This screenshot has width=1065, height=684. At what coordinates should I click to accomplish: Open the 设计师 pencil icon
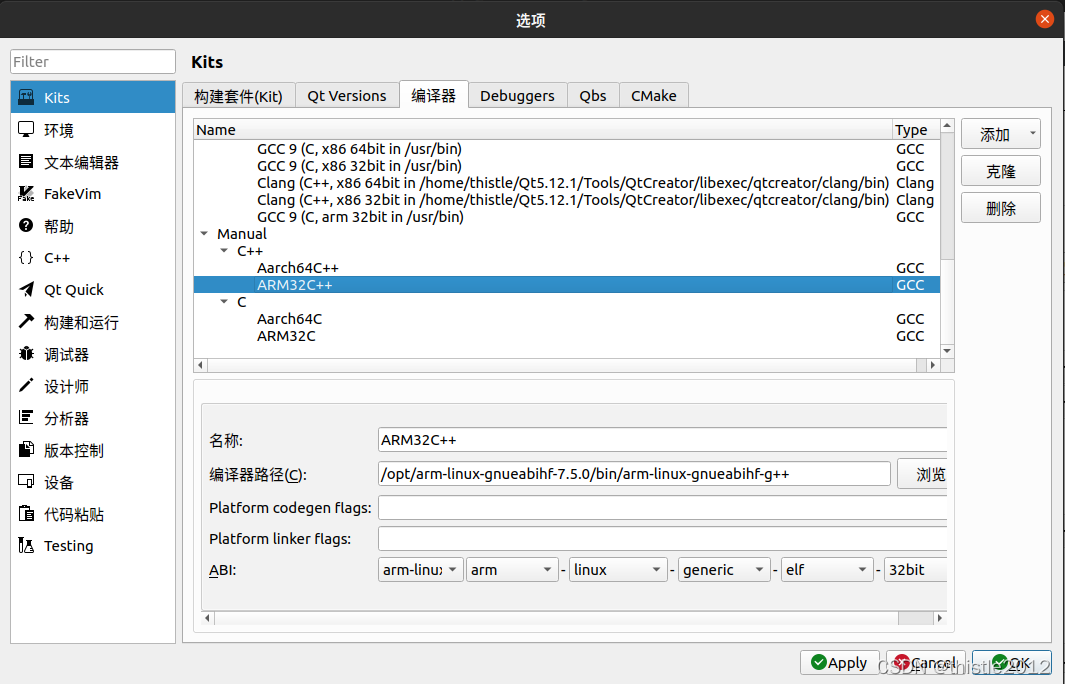(x=26, y=386)
